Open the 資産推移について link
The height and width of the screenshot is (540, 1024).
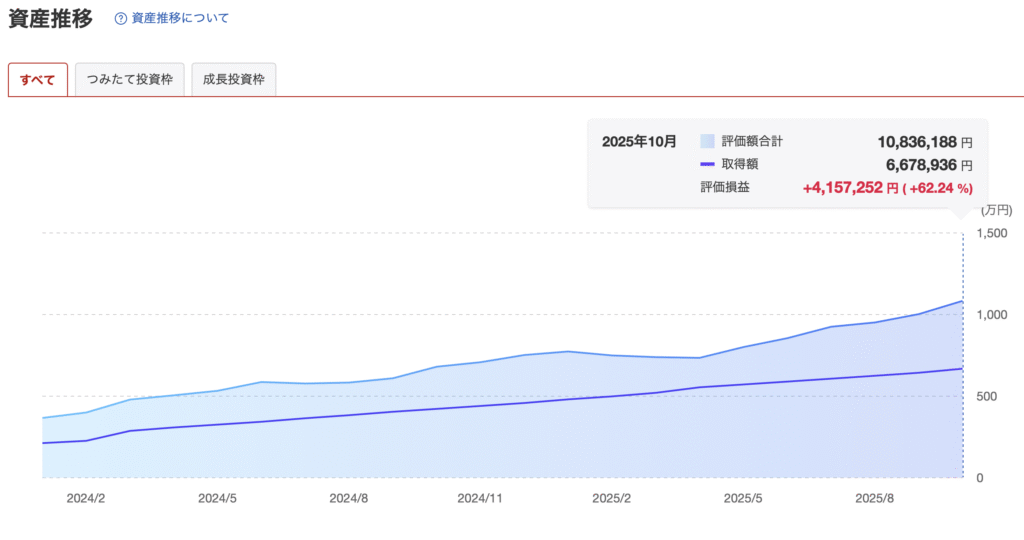pos(180,18)
